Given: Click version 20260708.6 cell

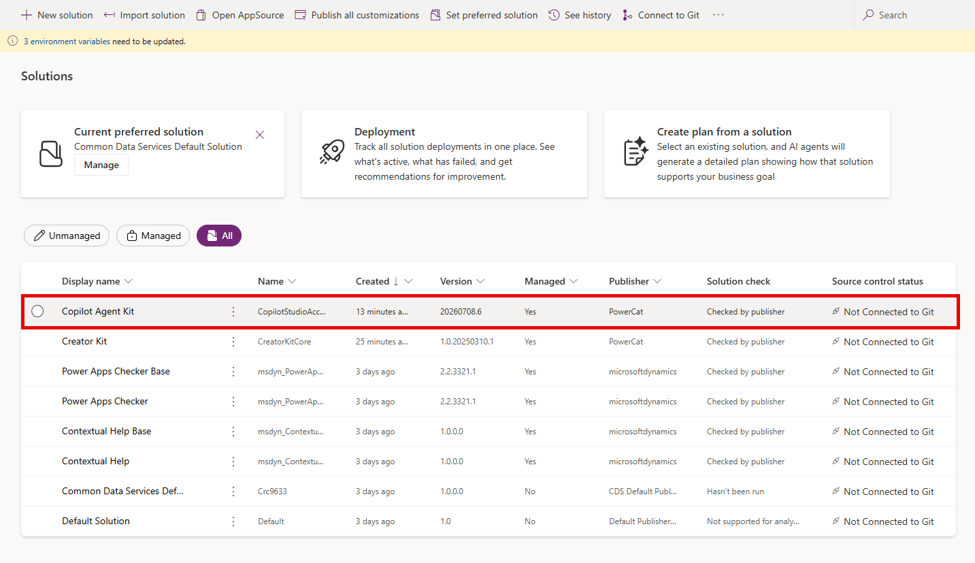Looking at the screenshot, I should coord(461,312).
